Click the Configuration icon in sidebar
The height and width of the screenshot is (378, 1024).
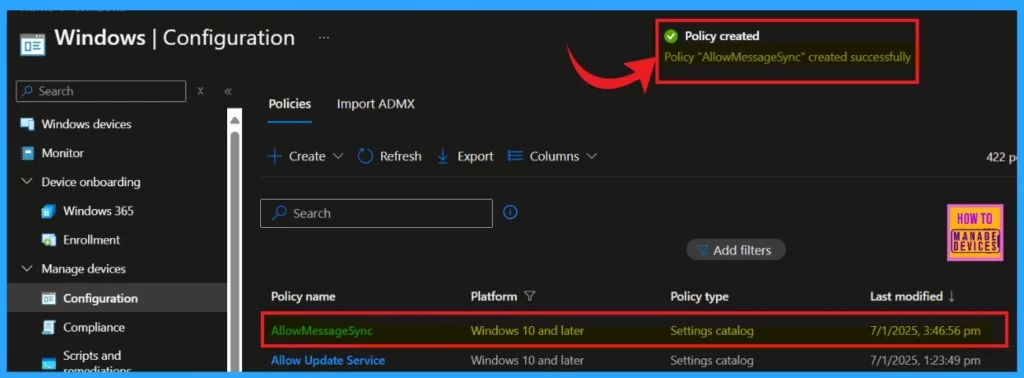pyautogui.click(x=48, y=298)
